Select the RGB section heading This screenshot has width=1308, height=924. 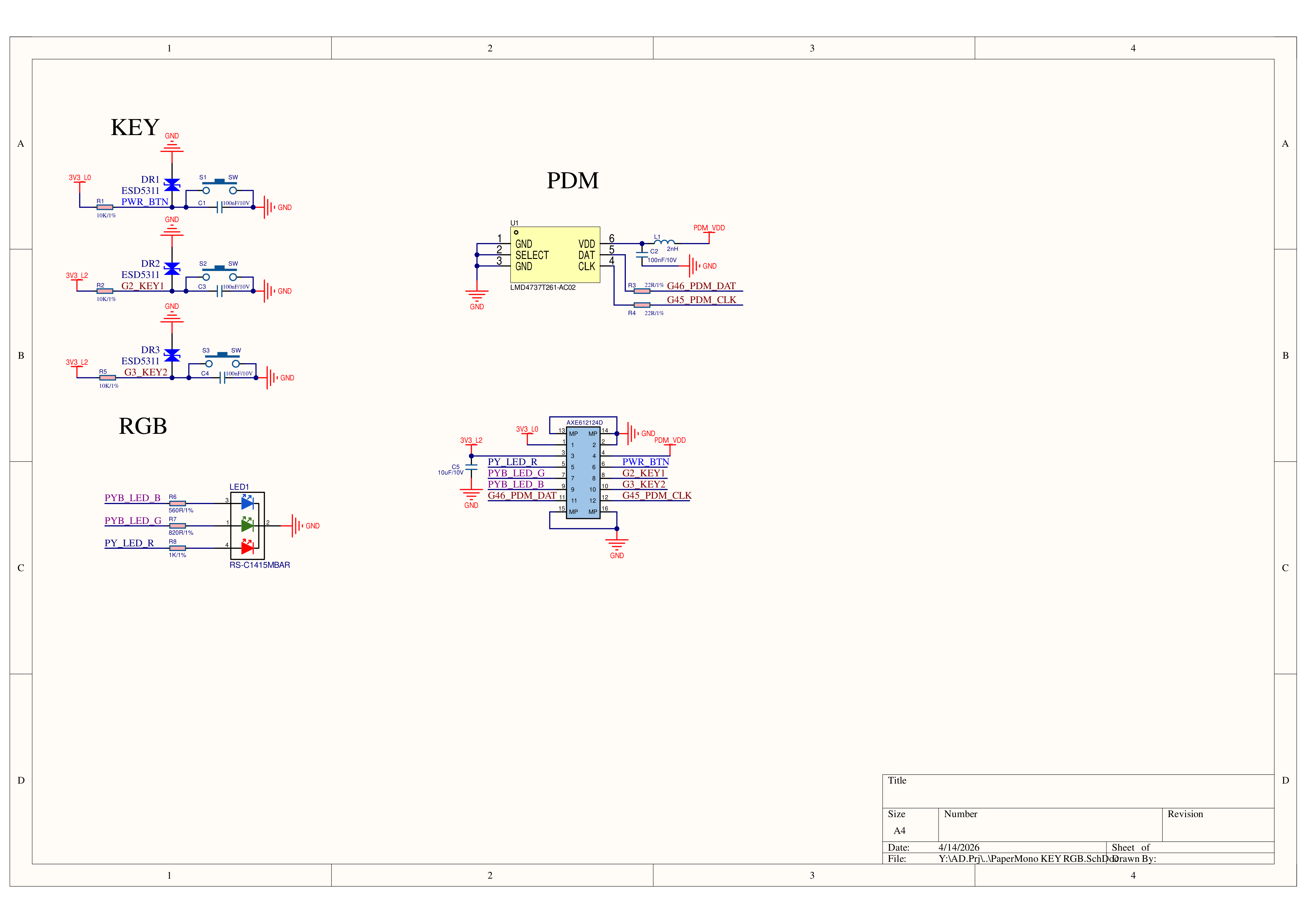[143, 426]
